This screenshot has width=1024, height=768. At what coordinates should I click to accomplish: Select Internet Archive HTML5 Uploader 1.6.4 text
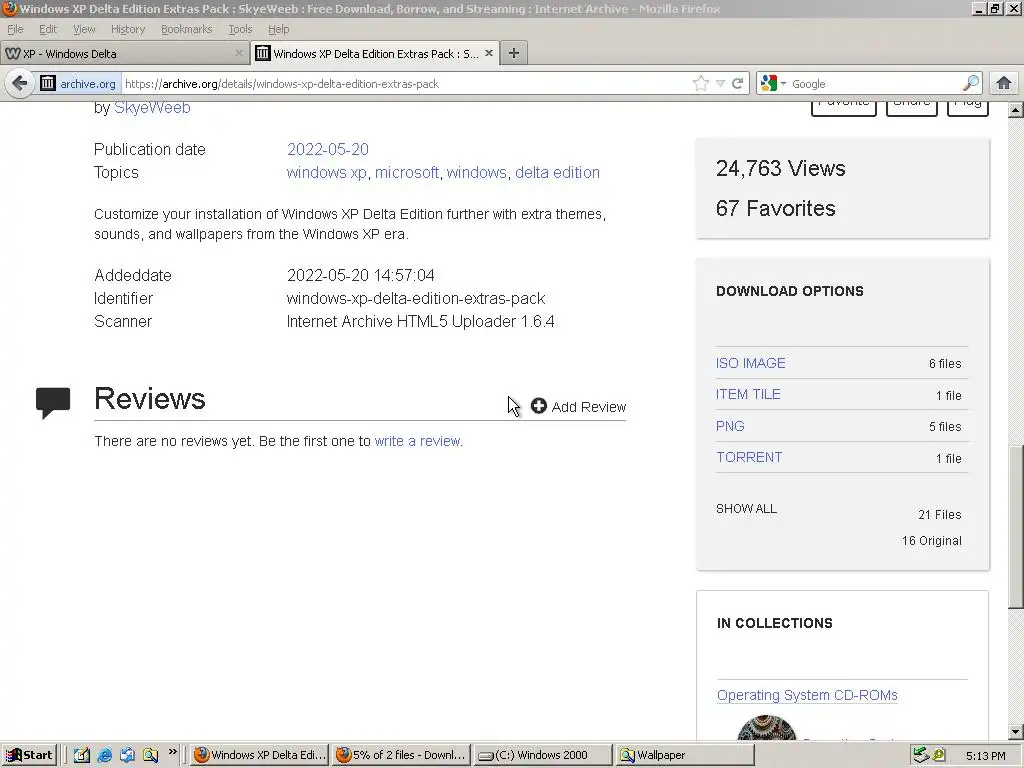coord(421,321)
